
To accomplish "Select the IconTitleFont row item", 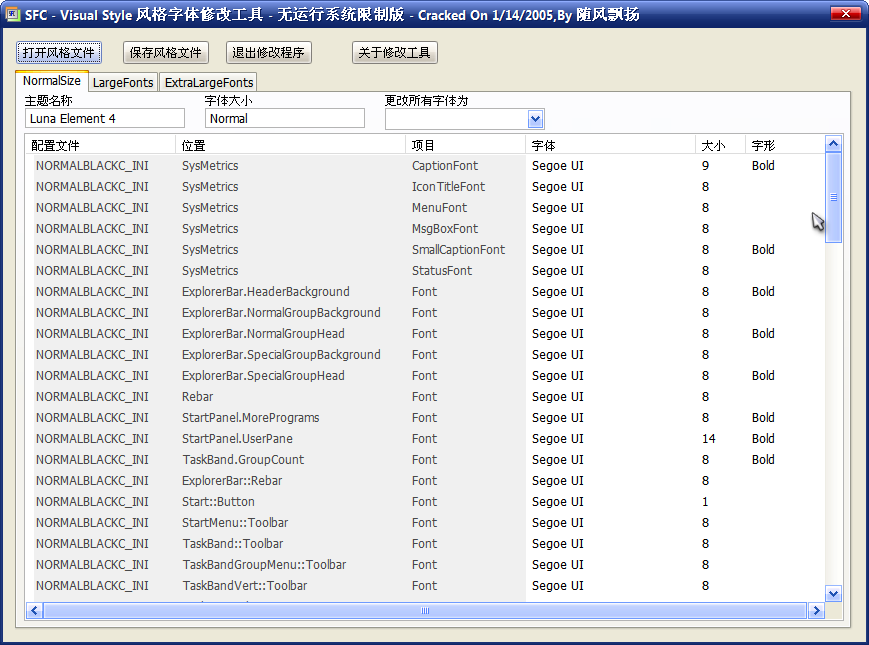I will tap(448, 187).
